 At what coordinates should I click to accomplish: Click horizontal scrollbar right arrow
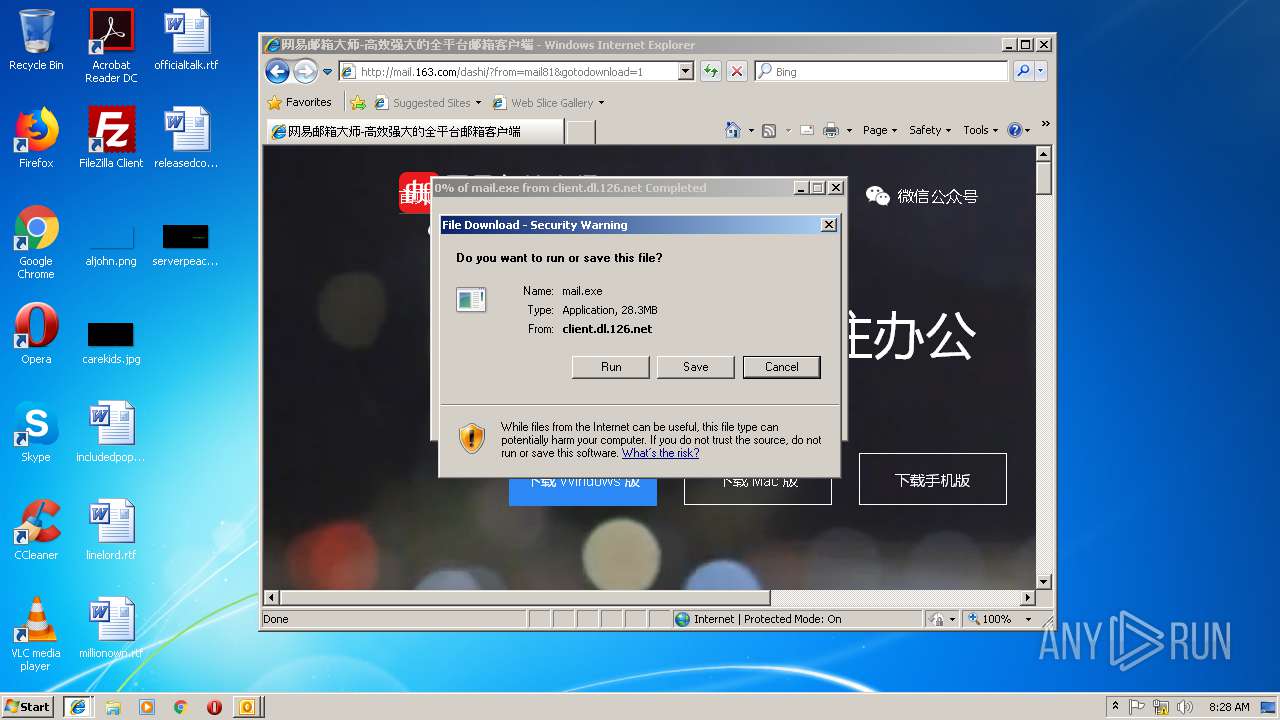coord(1027,597)
